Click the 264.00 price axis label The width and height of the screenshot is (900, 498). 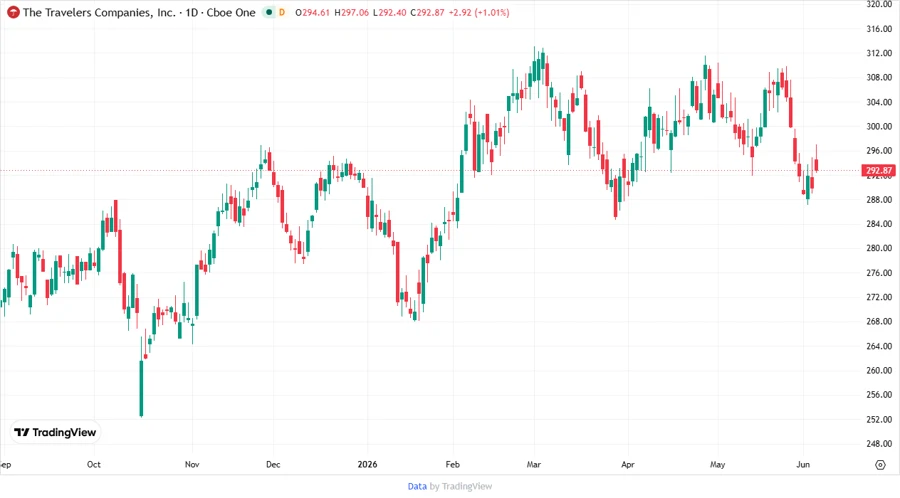pos(879,346)
